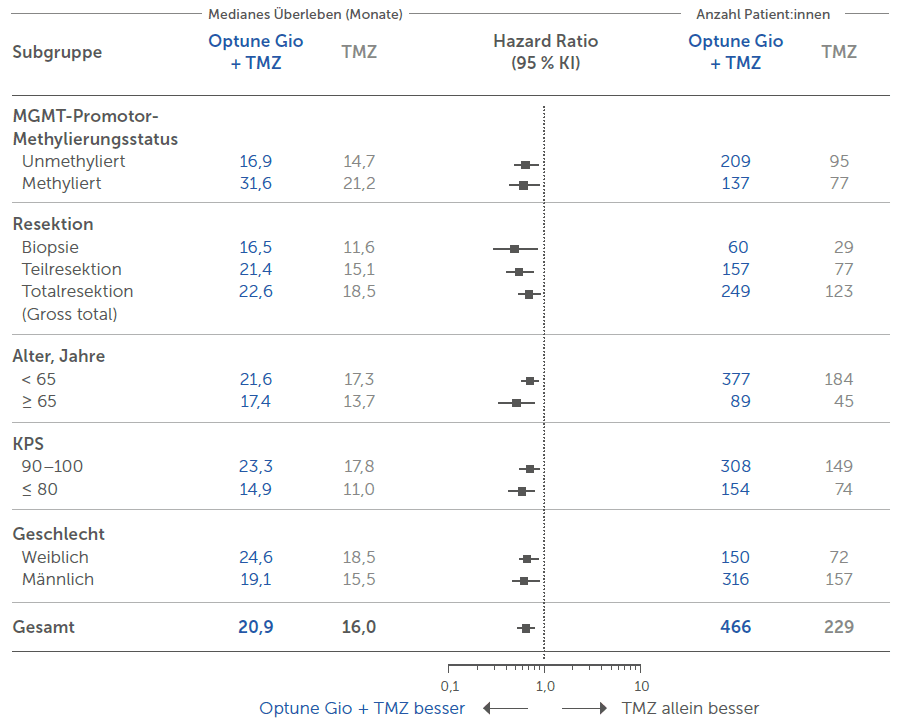Click the right arrow before "TMZ allein besser"
The height and width of the screenshot is (720, 898).
coord(584,708)
